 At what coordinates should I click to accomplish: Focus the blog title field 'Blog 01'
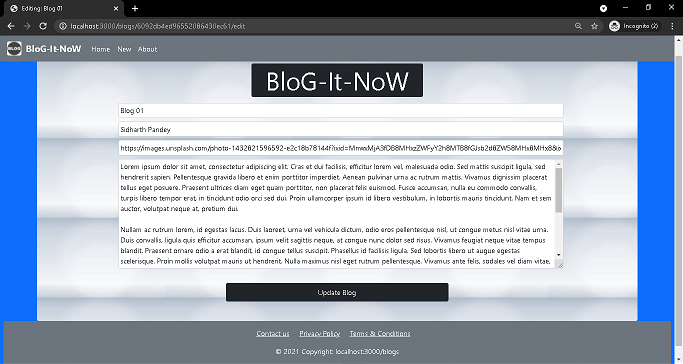[341, 111]
